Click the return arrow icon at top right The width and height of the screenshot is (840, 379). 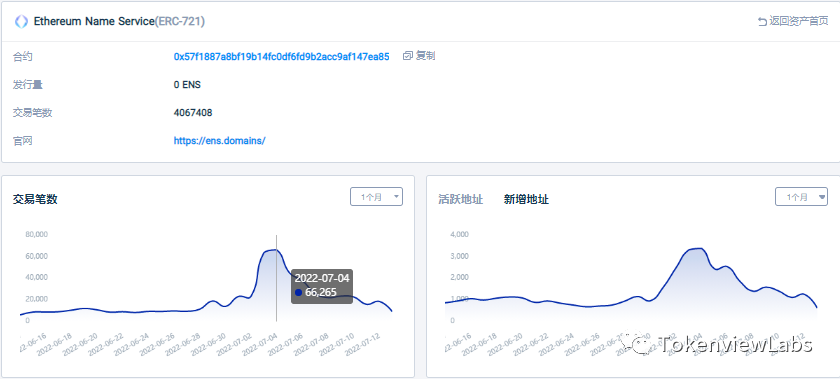[762, 22]
